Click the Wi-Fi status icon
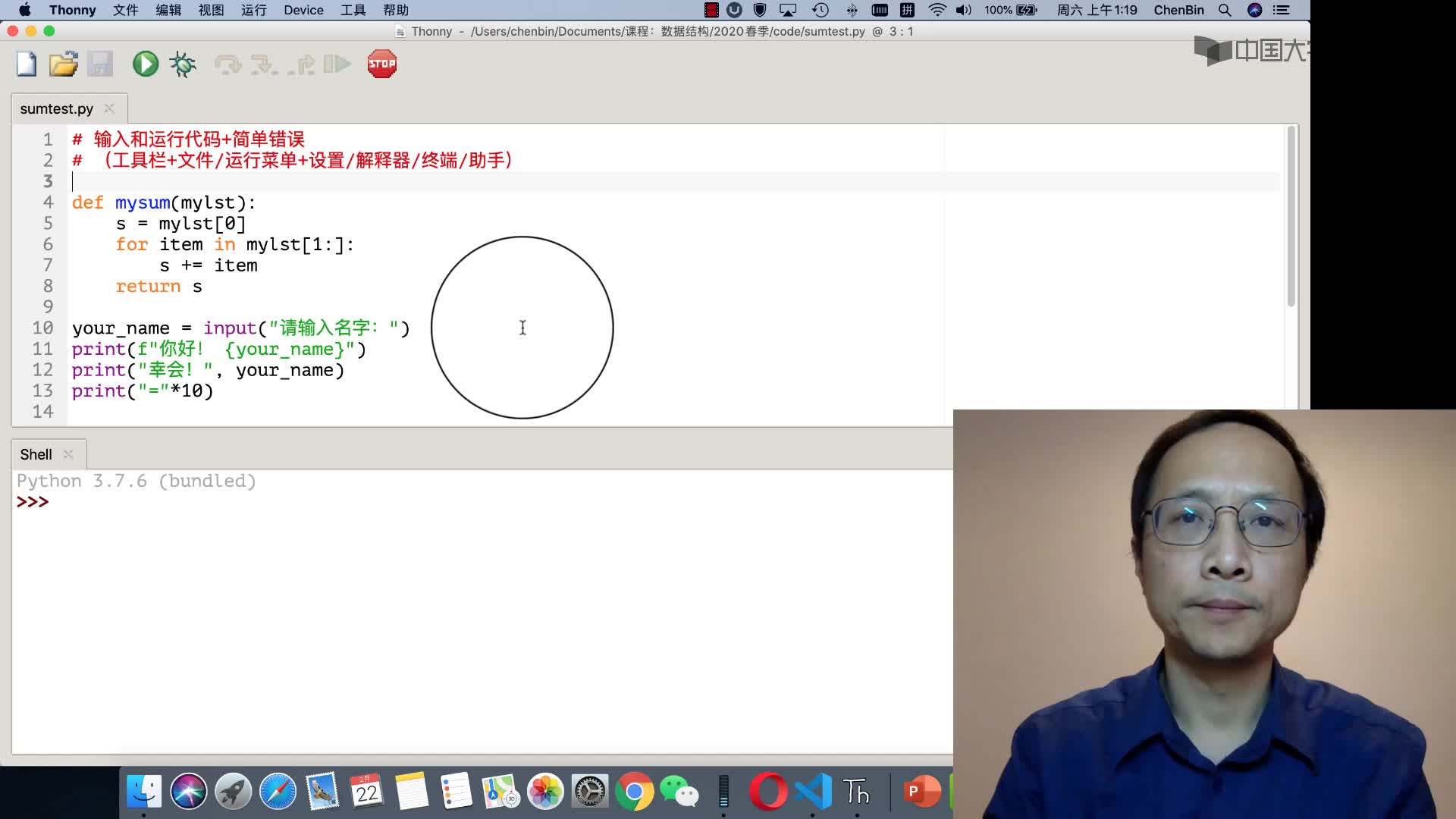 (937, 10)
